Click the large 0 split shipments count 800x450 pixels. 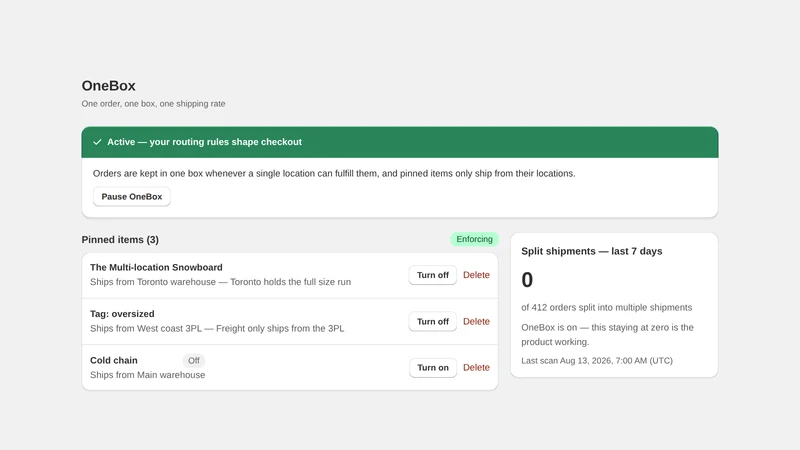(527, 280)
